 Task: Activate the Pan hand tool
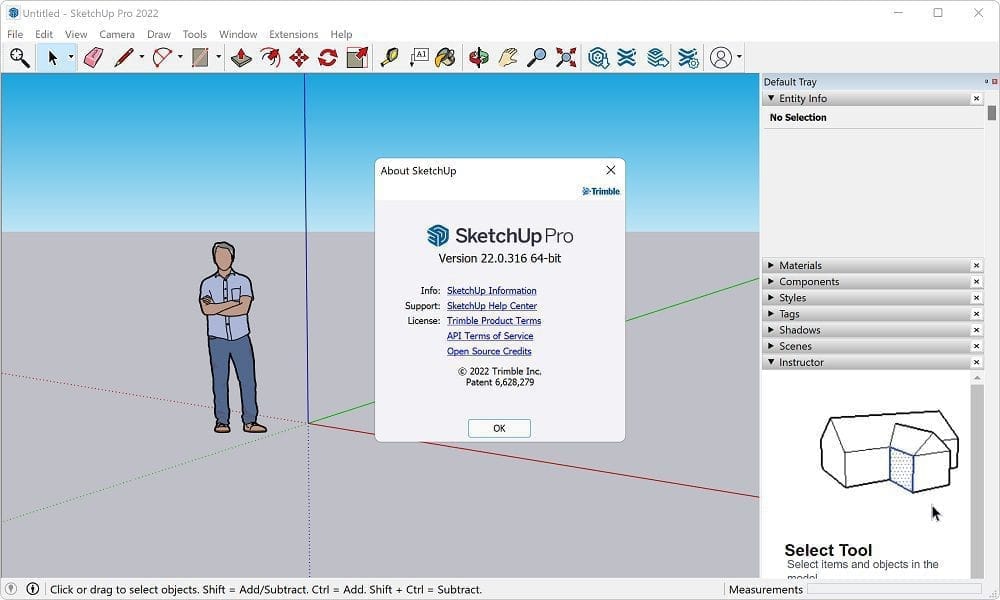click(508, 57)
